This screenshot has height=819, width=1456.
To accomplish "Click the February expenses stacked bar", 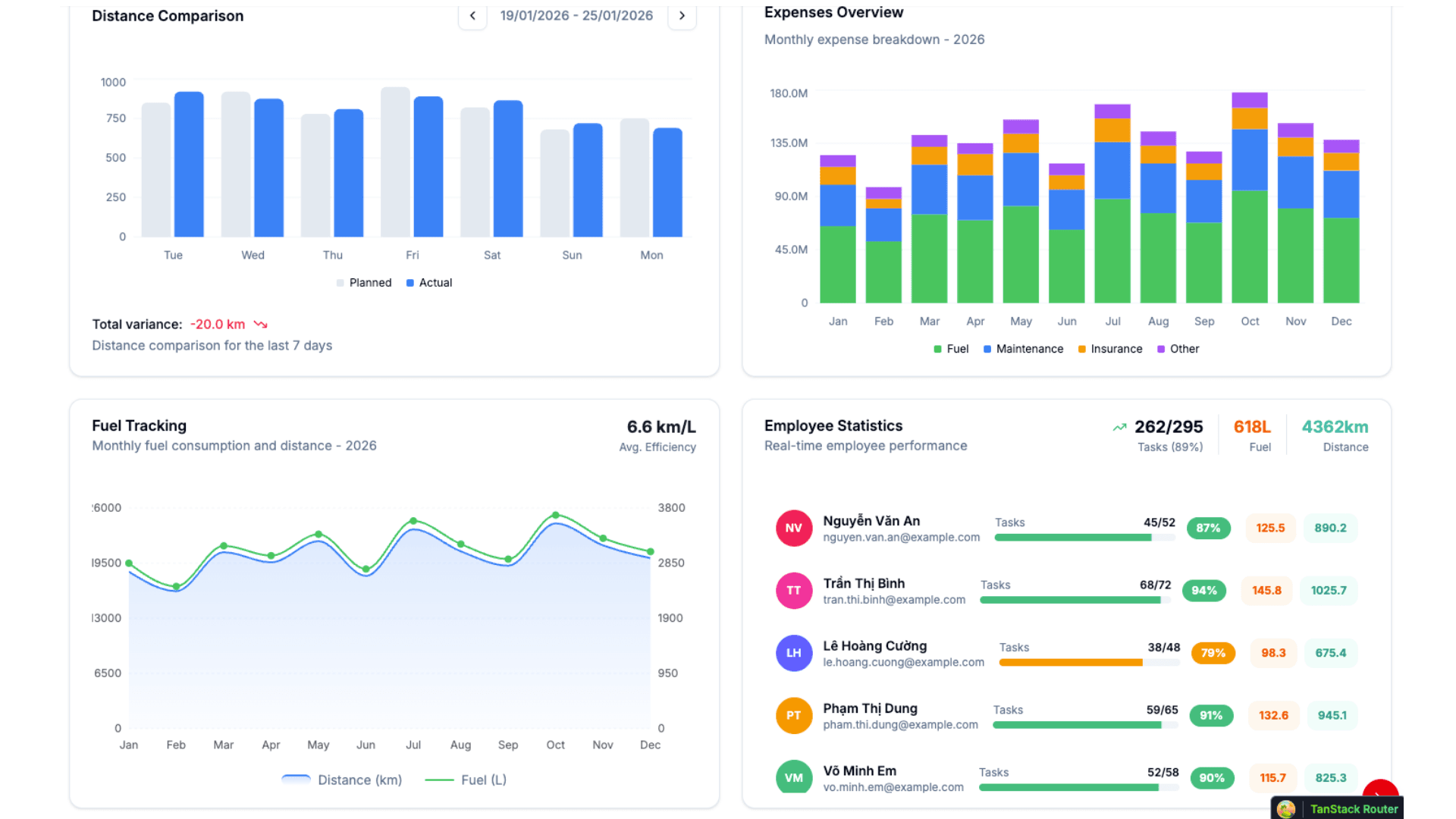I will point(883,245).
